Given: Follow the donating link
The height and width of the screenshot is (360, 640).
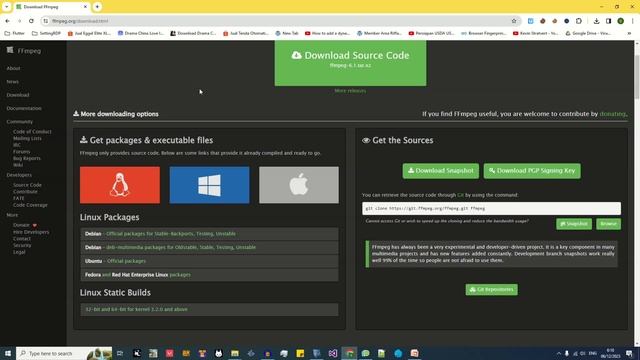Looking at the screenshot, I should tap(612, 114).
